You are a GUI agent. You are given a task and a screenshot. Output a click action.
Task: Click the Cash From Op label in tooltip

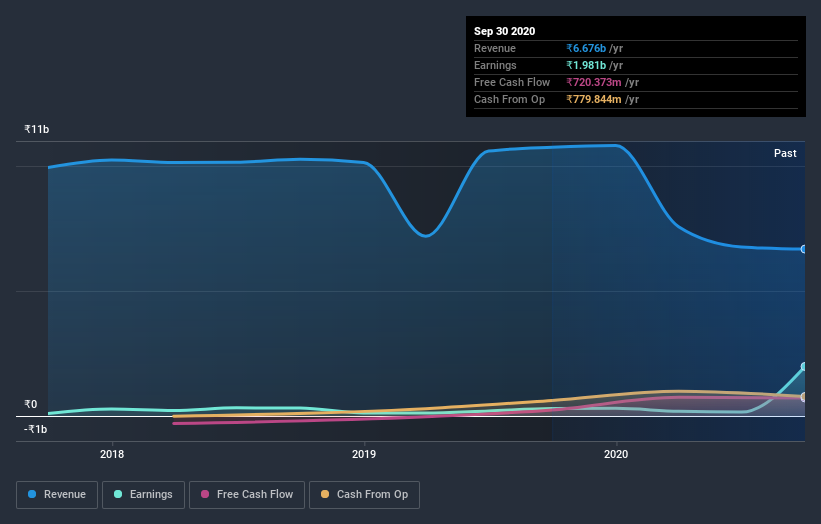tap(509, 99)
